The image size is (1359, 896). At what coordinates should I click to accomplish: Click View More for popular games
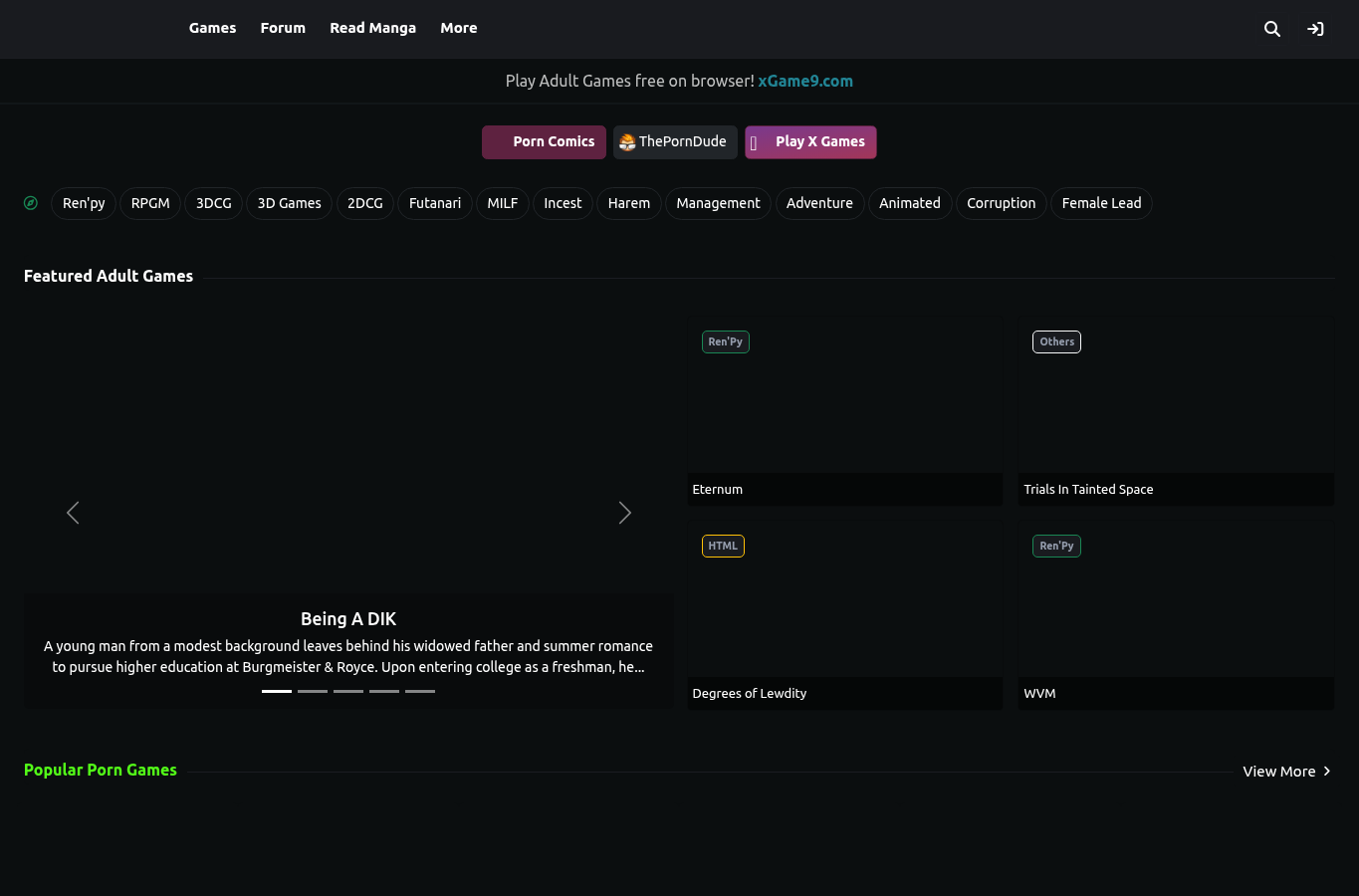pos(1286,772)
